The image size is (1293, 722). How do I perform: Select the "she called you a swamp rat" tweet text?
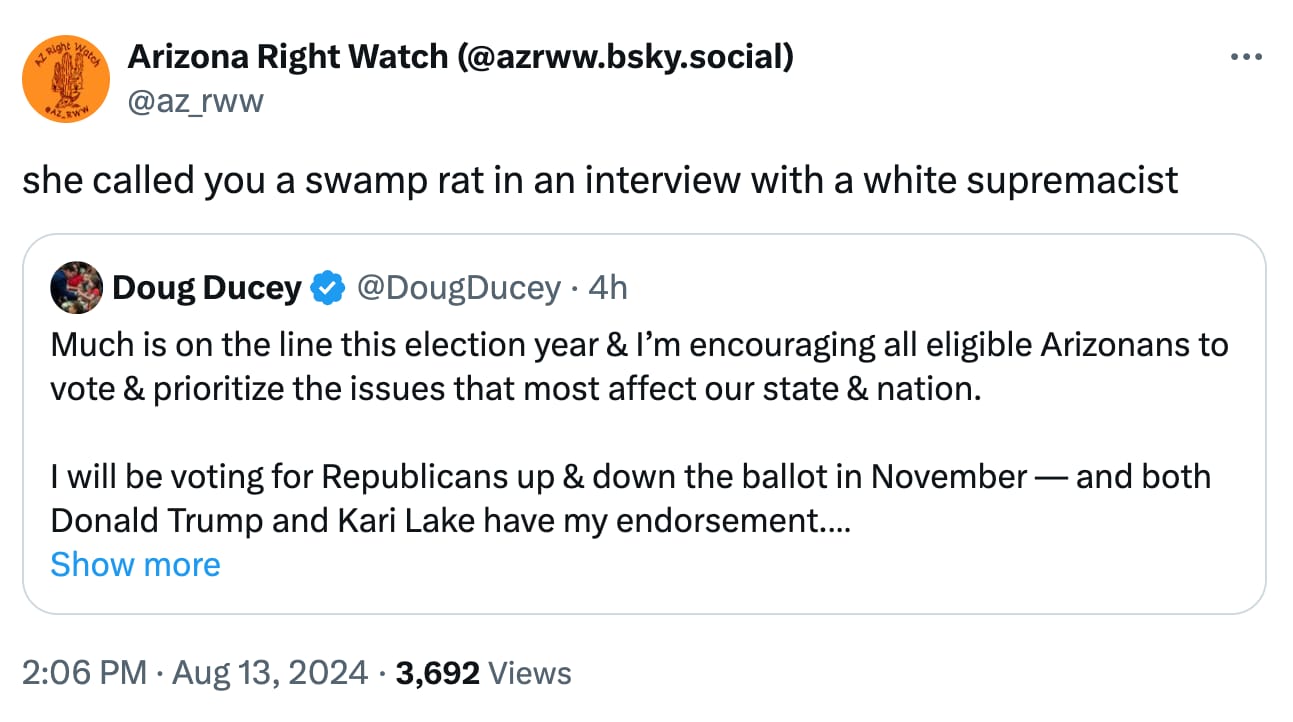coord(600,180)
